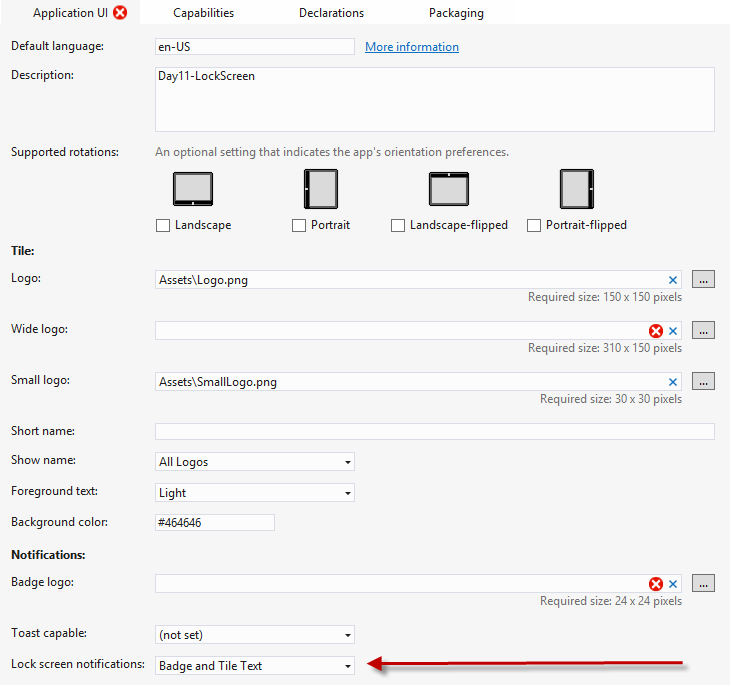
Task: Click the Landscape orientation tablet icon
Action: coord(193,189)
